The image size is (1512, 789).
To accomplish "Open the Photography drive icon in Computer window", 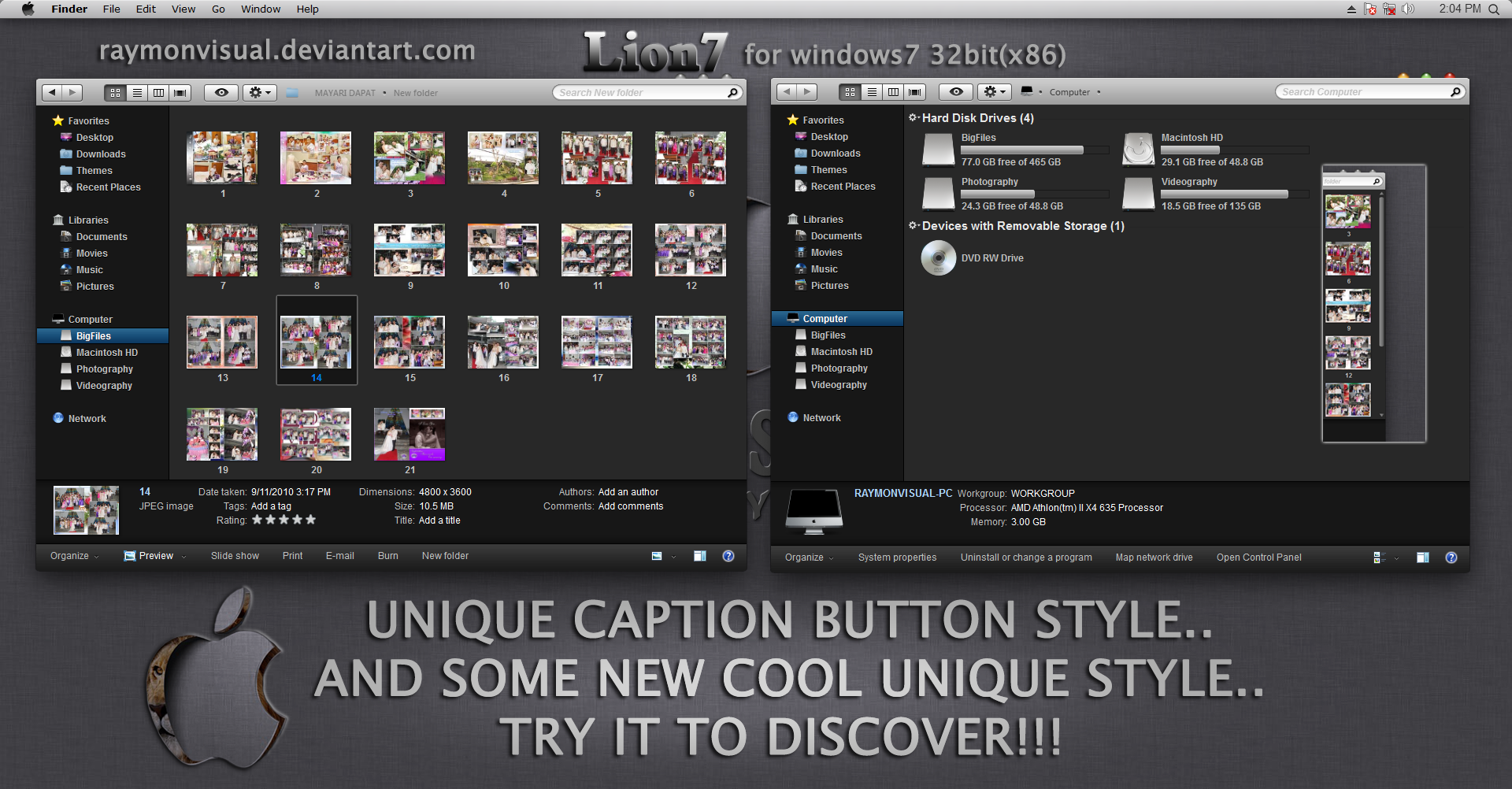I will tap(938, 194).
